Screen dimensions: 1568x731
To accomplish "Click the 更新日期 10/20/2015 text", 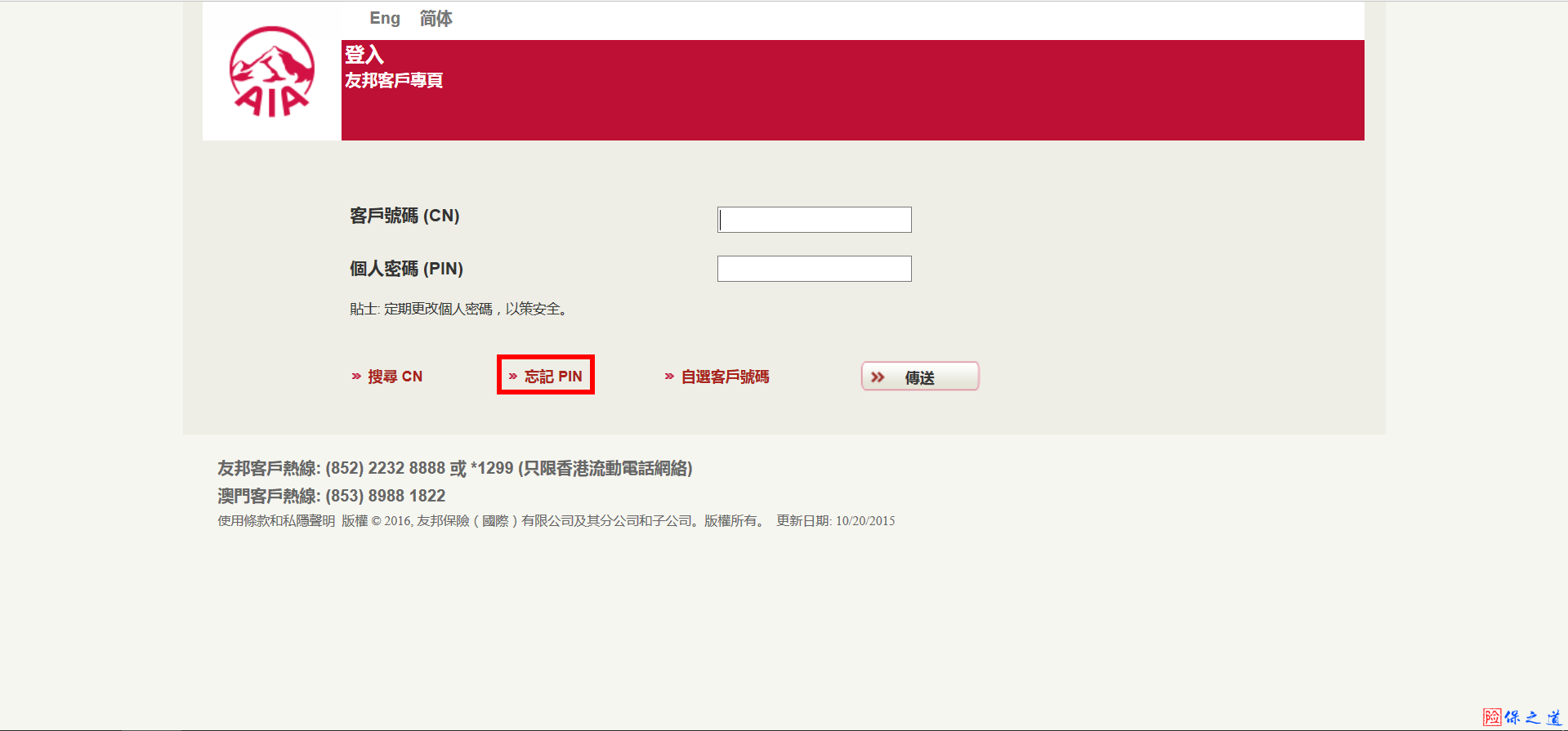I will pos(835,521).
